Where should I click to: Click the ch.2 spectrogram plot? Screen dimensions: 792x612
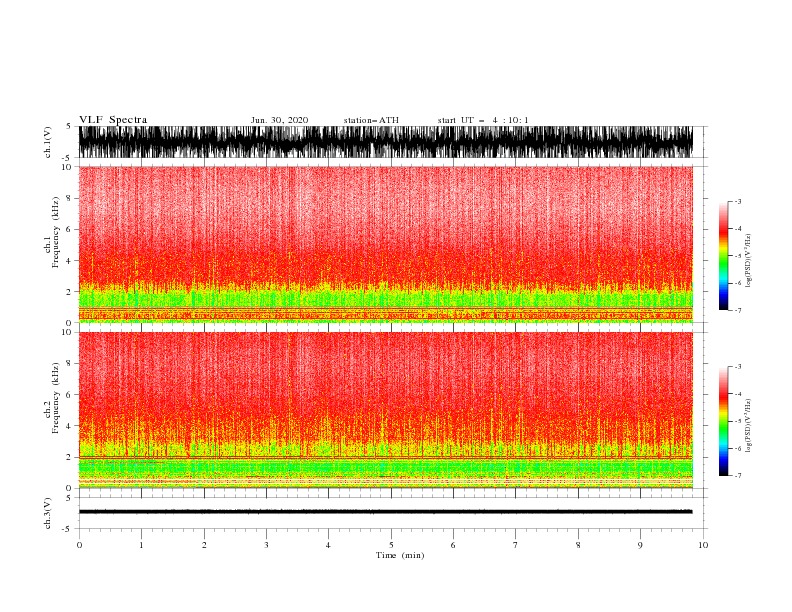point(386,410)
